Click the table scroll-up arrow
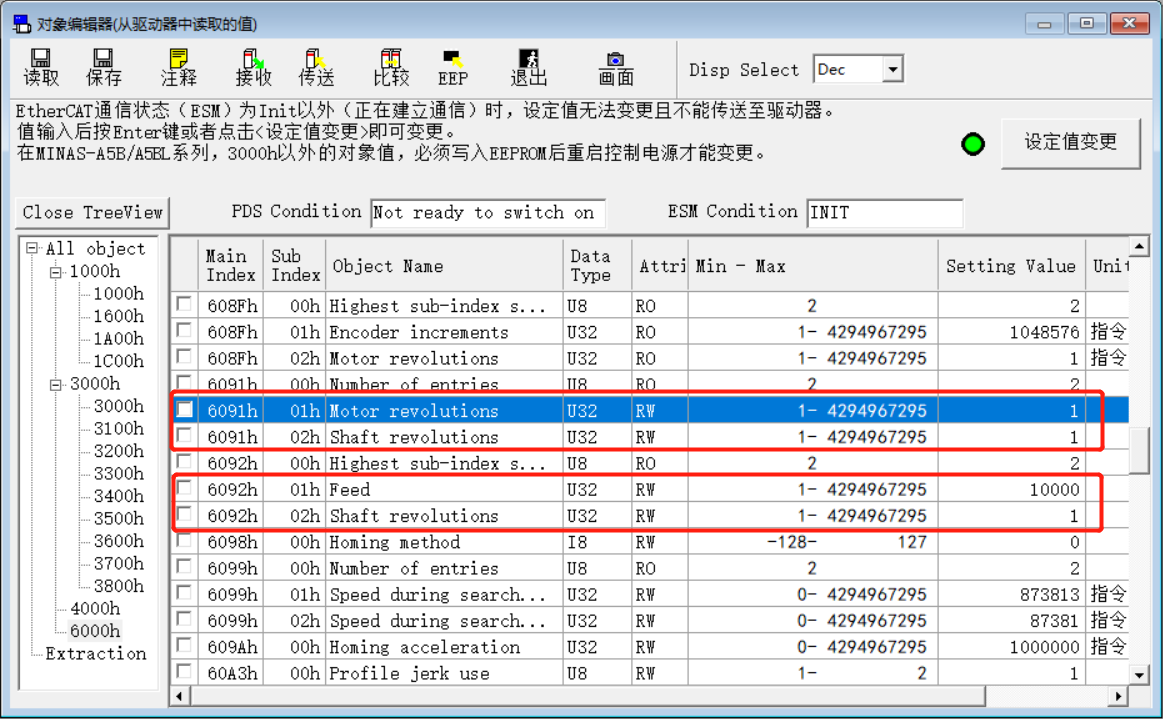The width and height of the screenshot is (1163, 719). coord(1139,245)
